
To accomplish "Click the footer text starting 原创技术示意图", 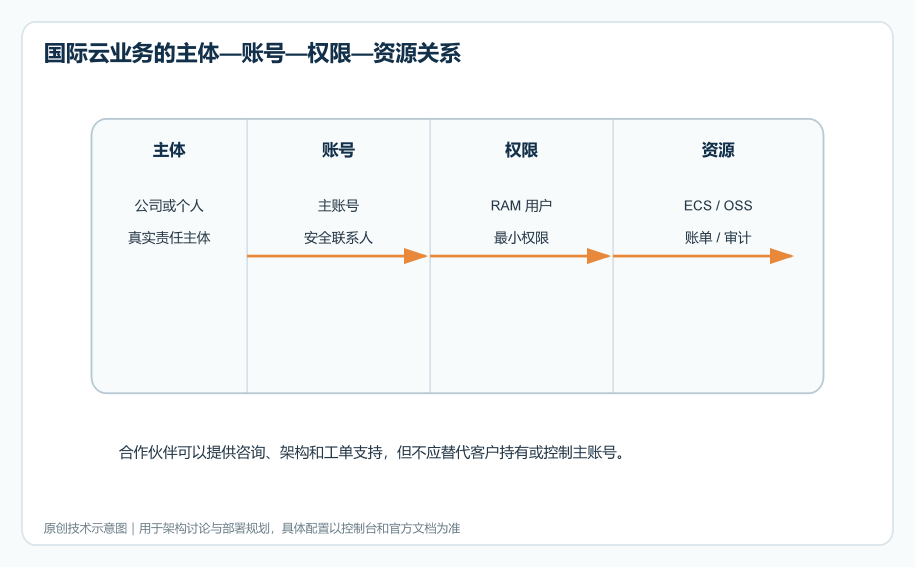I will click(x=252, y=528).
